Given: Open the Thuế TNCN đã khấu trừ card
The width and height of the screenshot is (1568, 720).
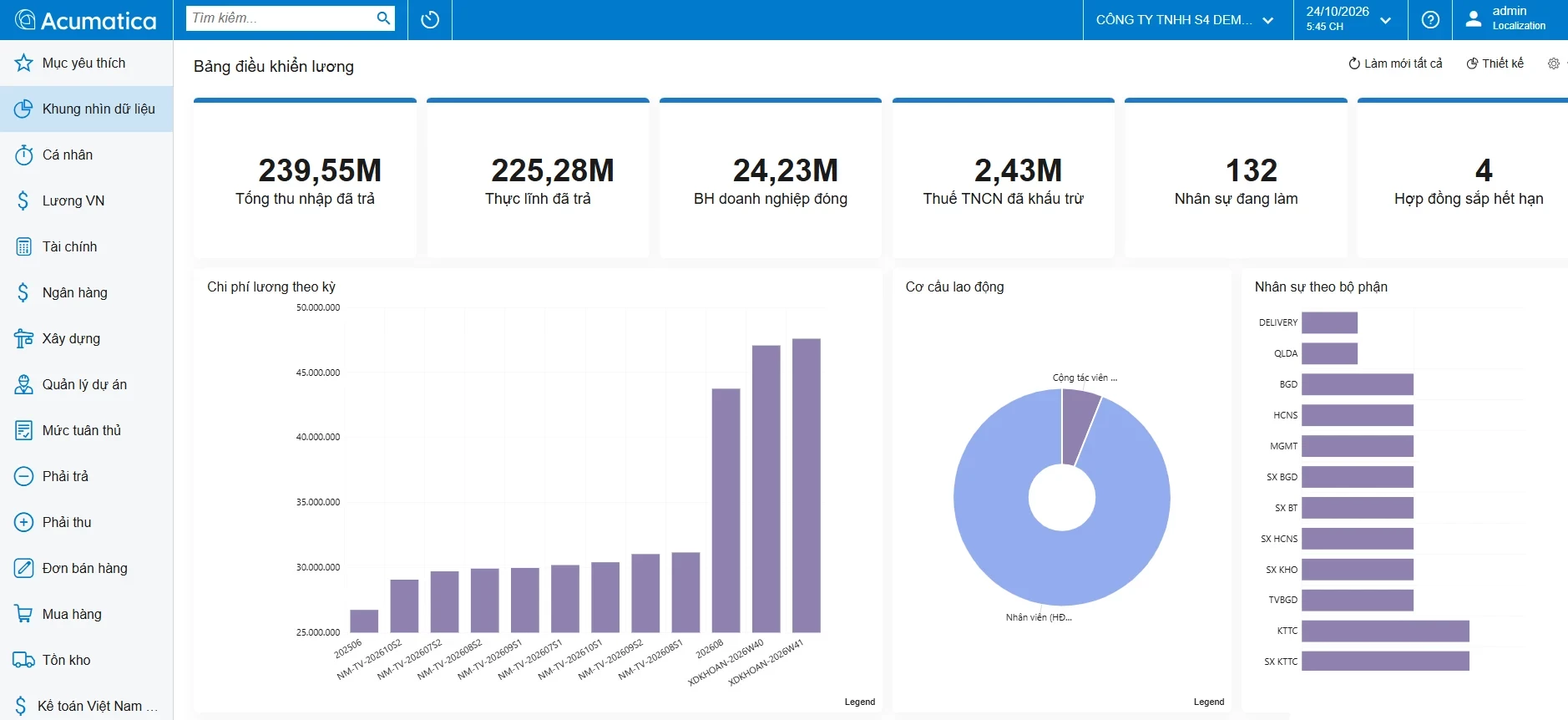Looking at the screenshot, I should (x=1003, y=178).
